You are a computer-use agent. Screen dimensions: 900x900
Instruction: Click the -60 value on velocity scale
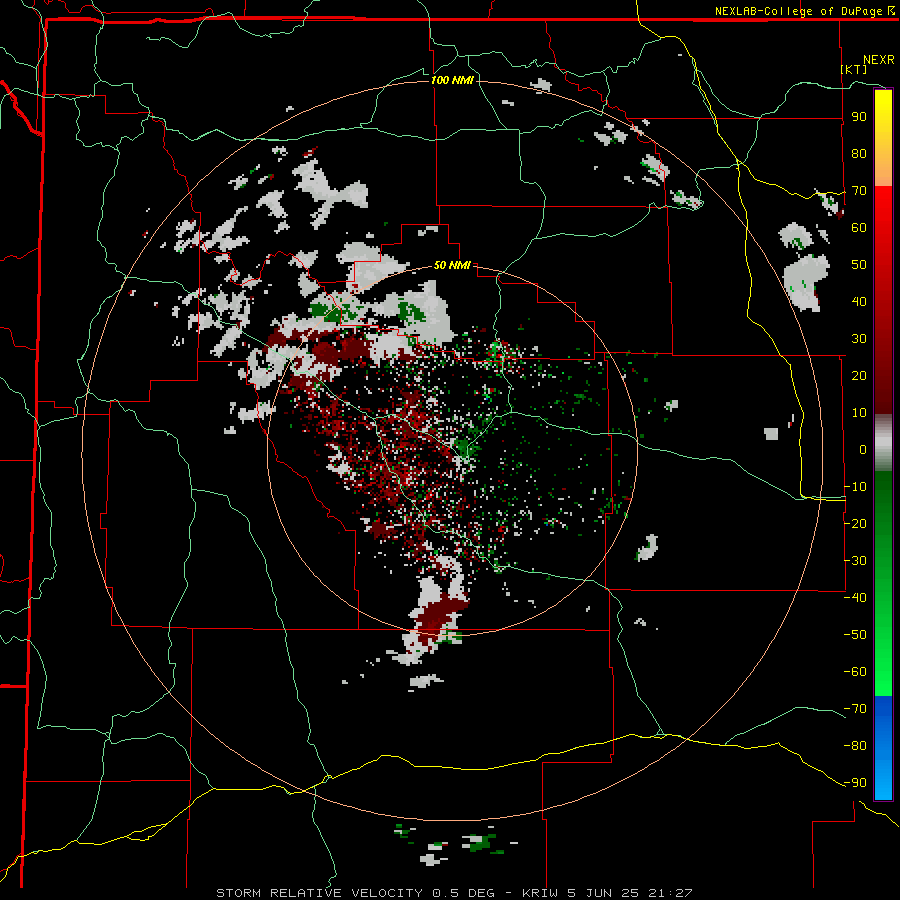pyautogui.click(x=855, y=672)
